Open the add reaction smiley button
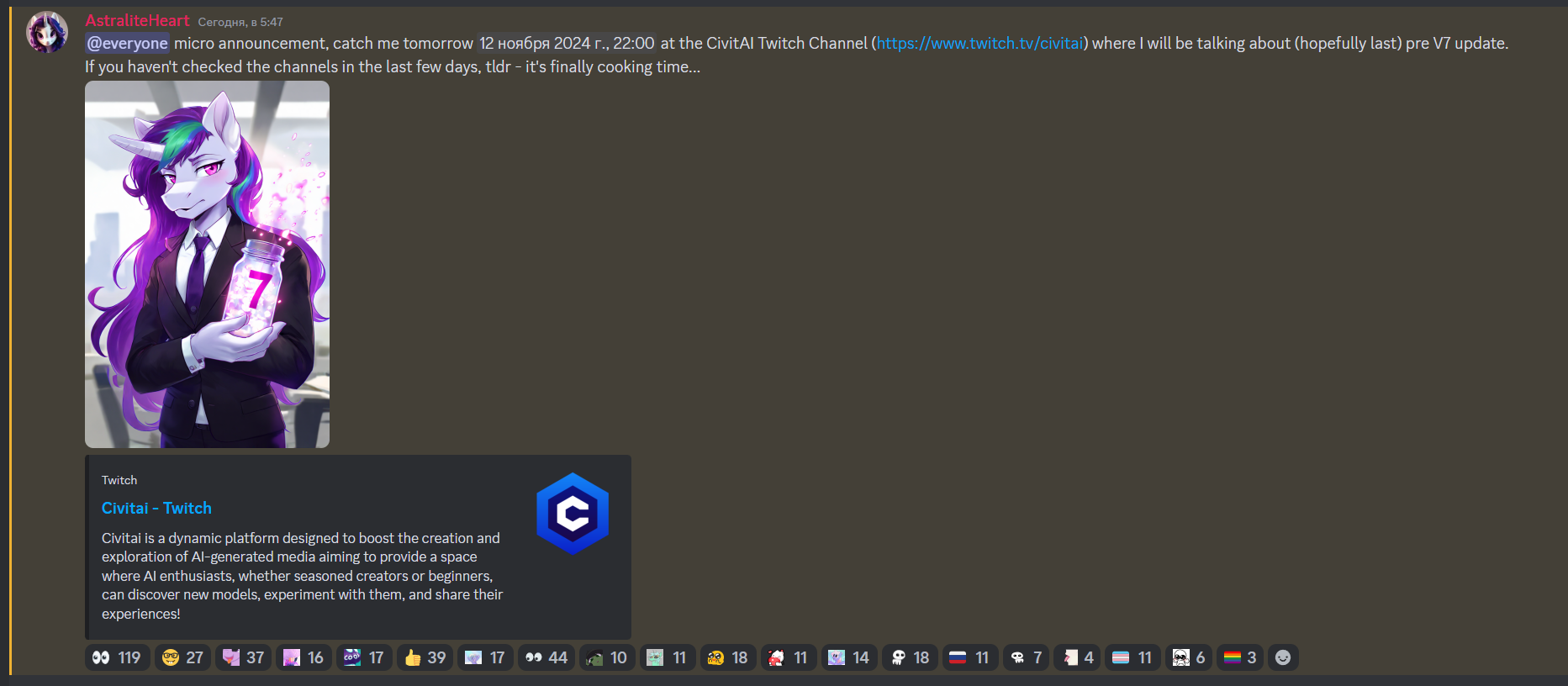This screenshot has height=686, width=1568. coord(1283,657)
